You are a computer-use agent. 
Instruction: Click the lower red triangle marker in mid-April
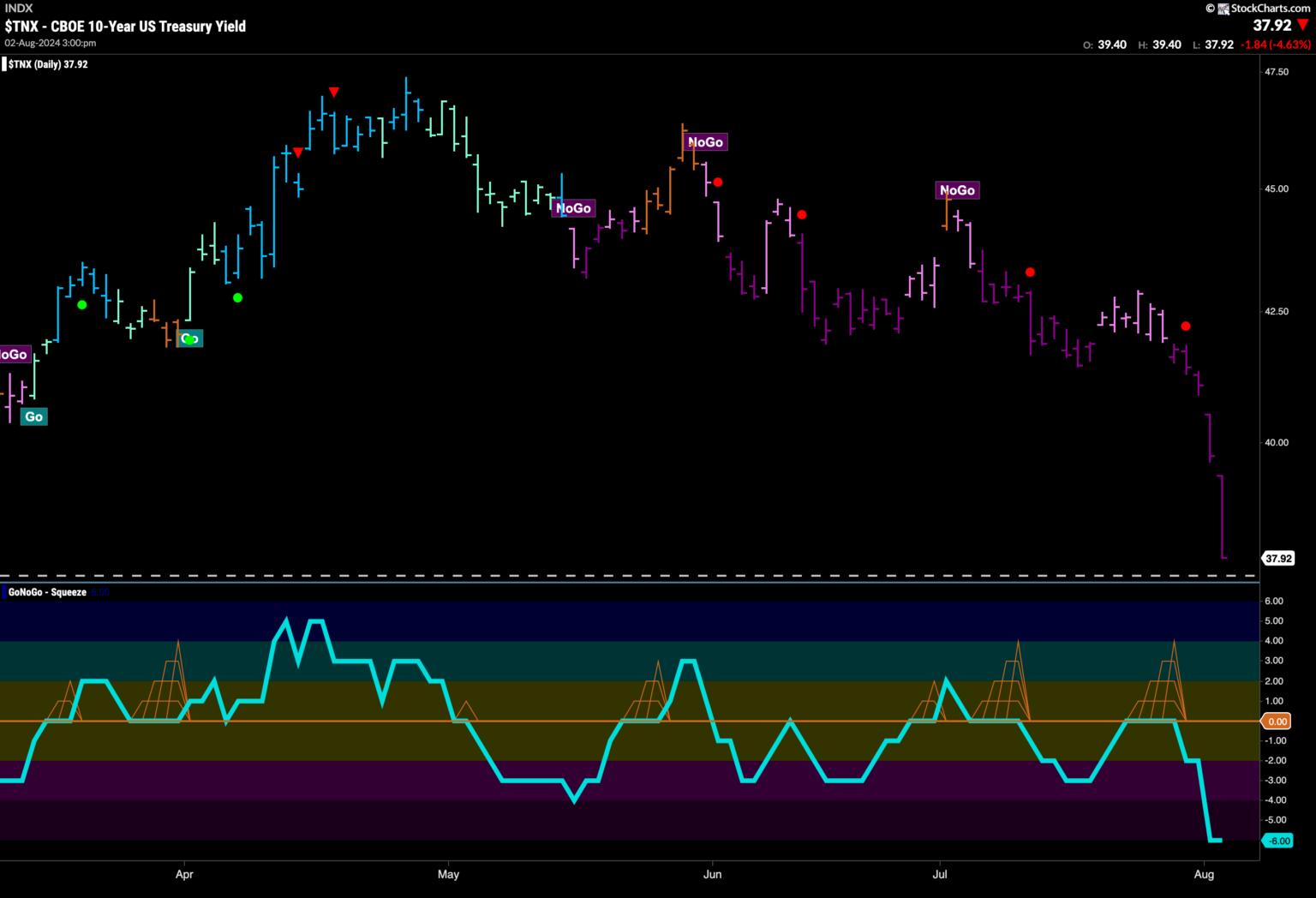tap(297, 153)
